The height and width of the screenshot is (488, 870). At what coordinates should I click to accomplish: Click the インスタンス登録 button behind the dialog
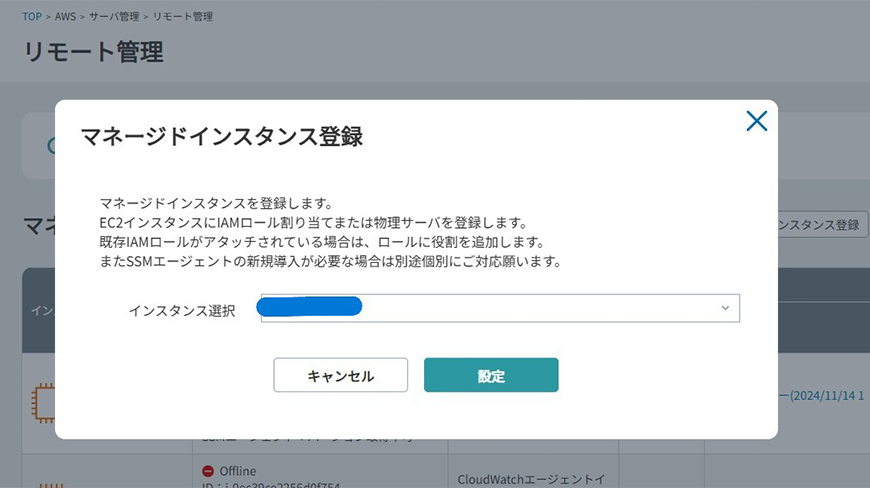point(823,225)
